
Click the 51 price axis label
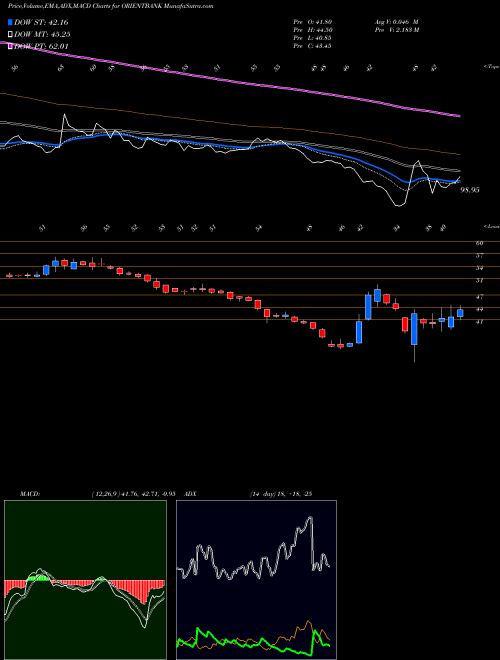pyautogui.click(x=479, y=280)
